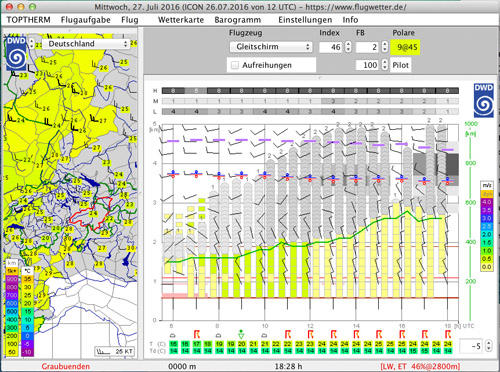Click the cloud icon below 6 UTC
This screenshot has height=372, width=500.
click(173, 335)
